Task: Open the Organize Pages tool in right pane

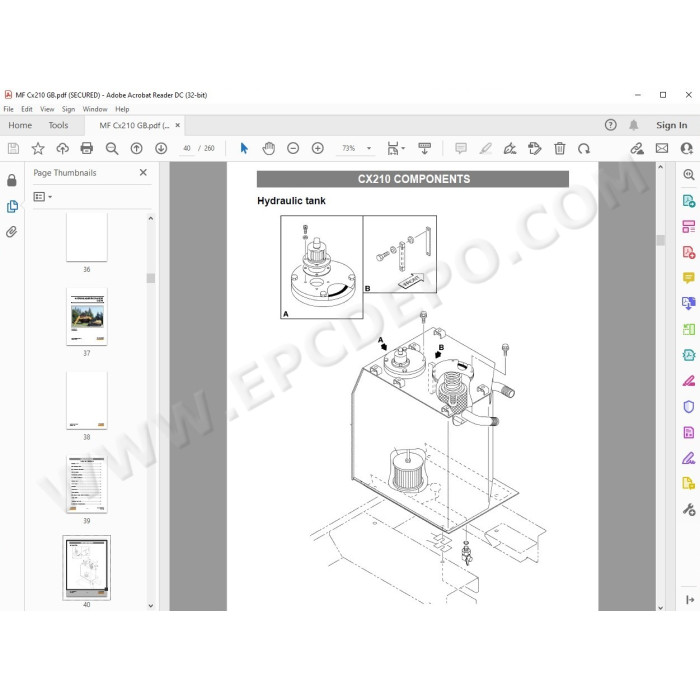Action: point(689,226)
